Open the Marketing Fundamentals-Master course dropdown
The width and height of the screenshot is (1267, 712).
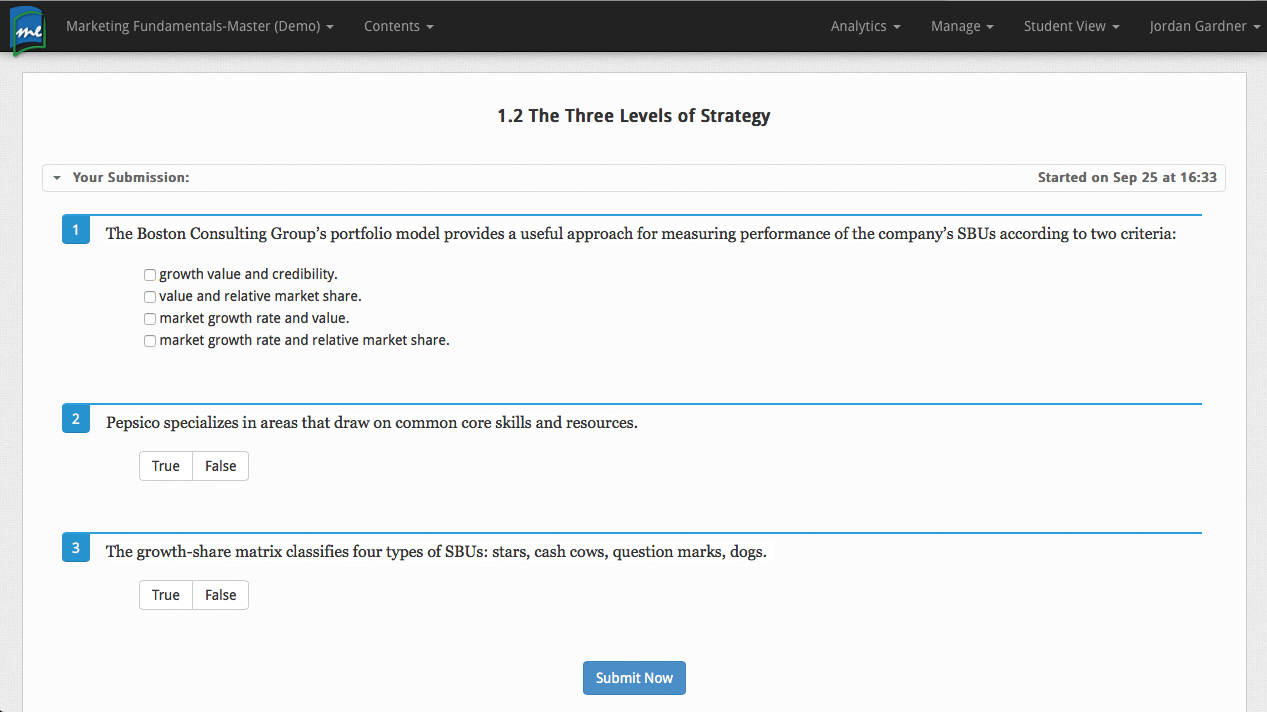(198, 26)
